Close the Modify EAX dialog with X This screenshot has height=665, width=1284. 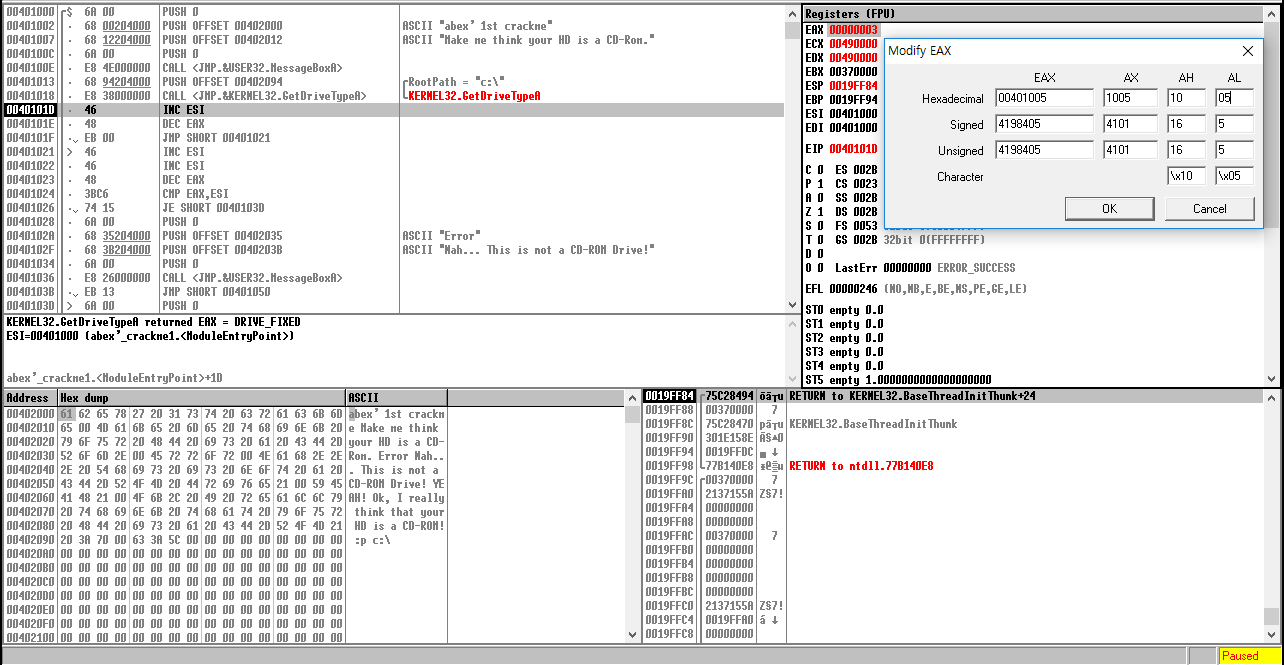tap(1247, 51)
